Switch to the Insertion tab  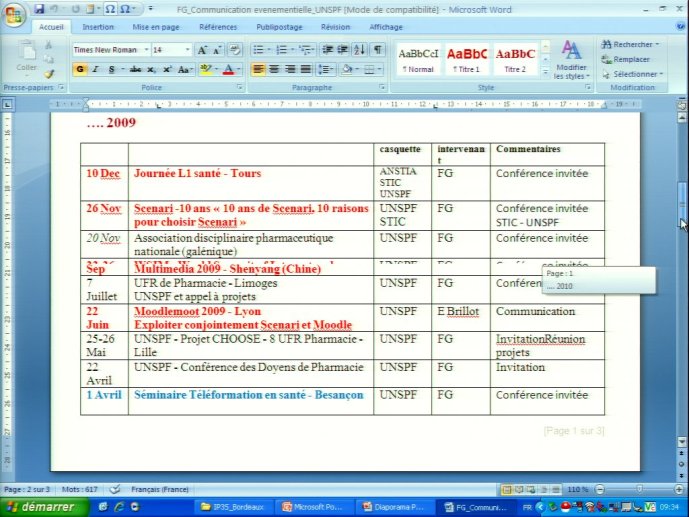pyautogui.click(x=98, y=27)
